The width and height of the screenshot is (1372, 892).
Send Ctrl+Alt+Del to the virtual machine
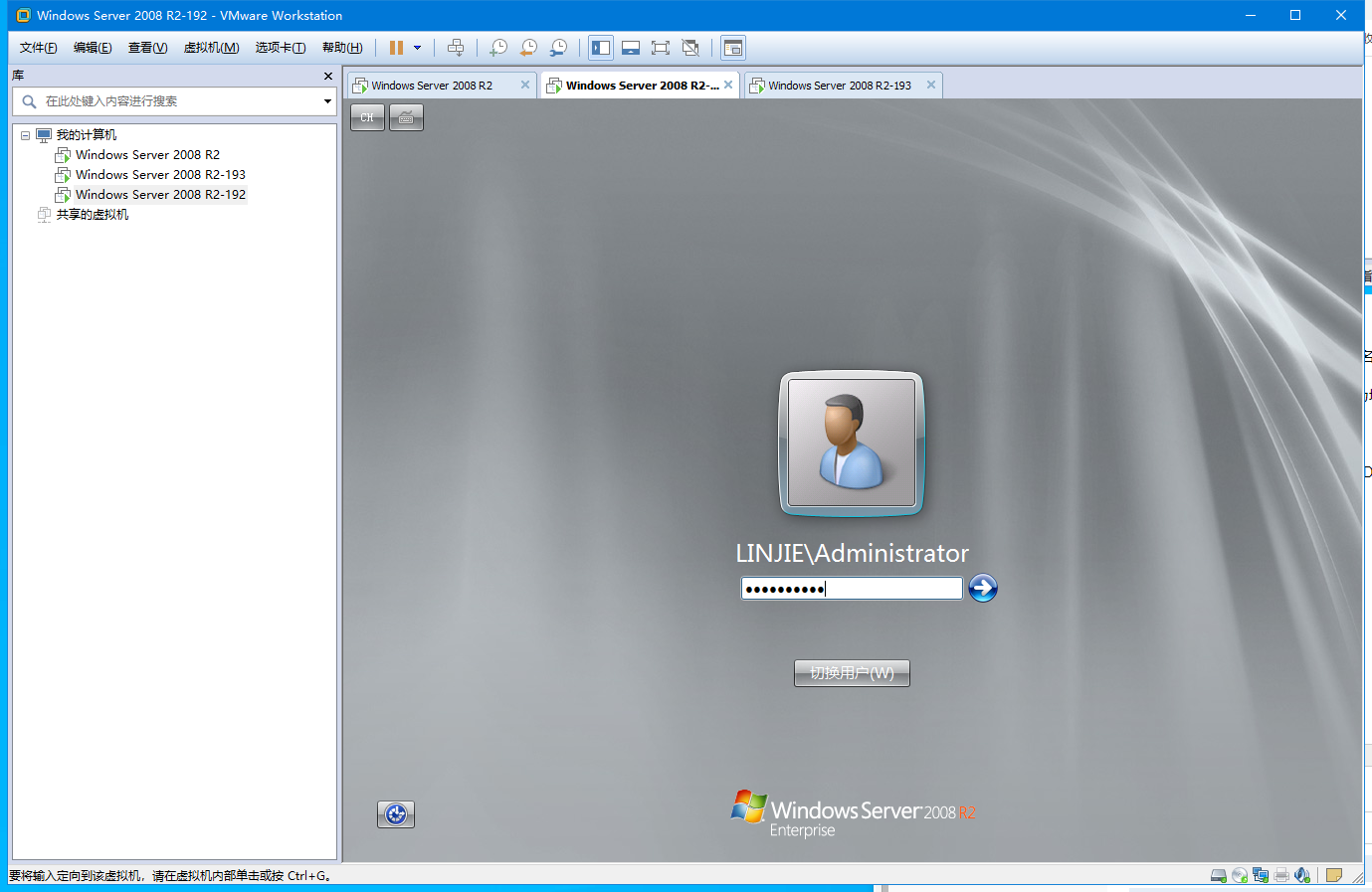pos(456,48)
